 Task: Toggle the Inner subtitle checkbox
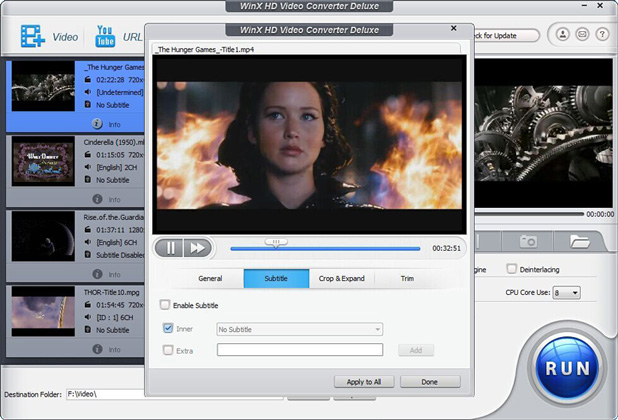pyautogui.click(x=168, y=328)
